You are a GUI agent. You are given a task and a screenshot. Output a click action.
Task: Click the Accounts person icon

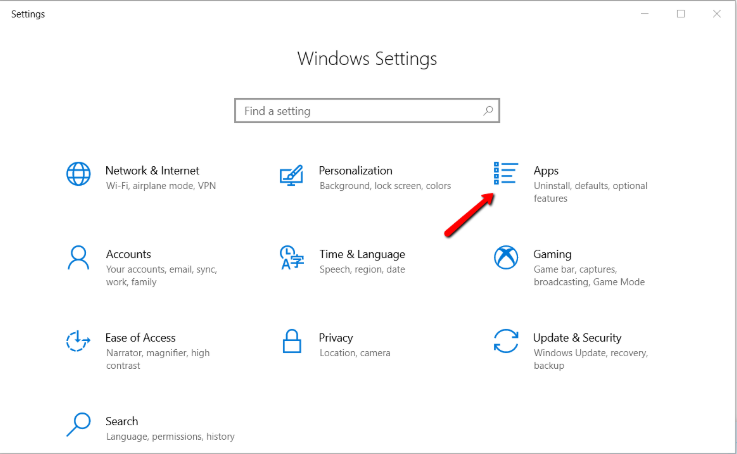click(78, 258)
